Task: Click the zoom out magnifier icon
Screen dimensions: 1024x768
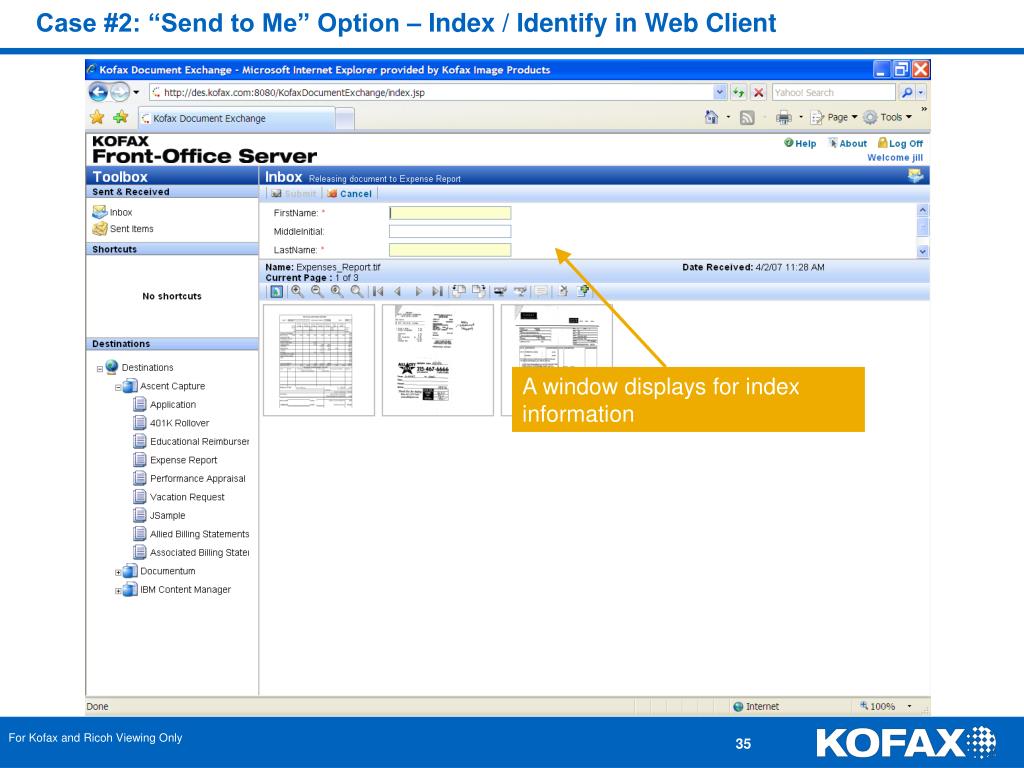Action: tap(317, 291)
